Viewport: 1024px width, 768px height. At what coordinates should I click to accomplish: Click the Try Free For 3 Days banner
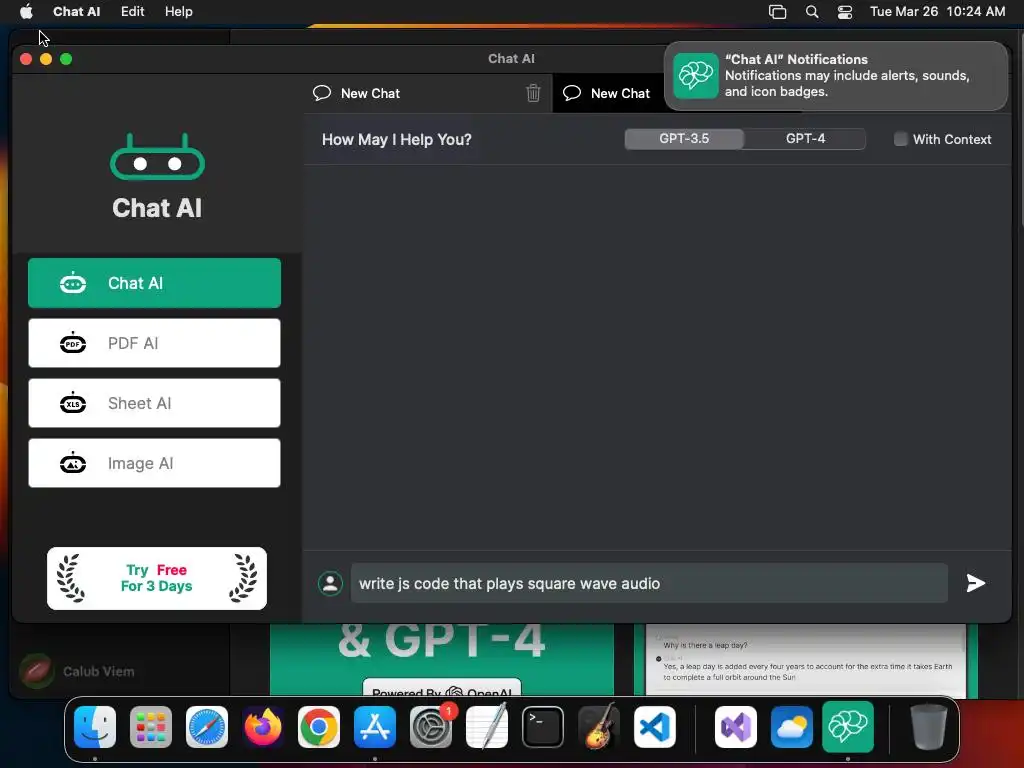click(157, 579)
